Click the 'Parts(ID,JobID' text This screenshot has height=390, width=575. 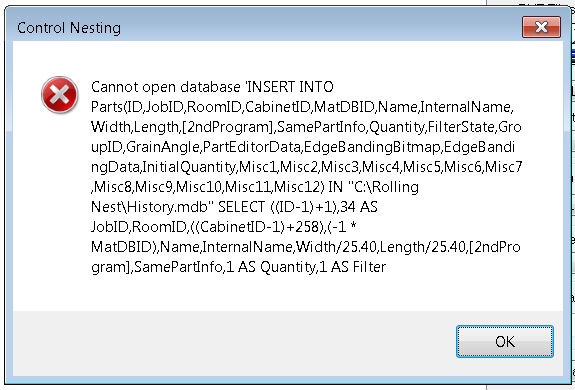tap(137, 107)
